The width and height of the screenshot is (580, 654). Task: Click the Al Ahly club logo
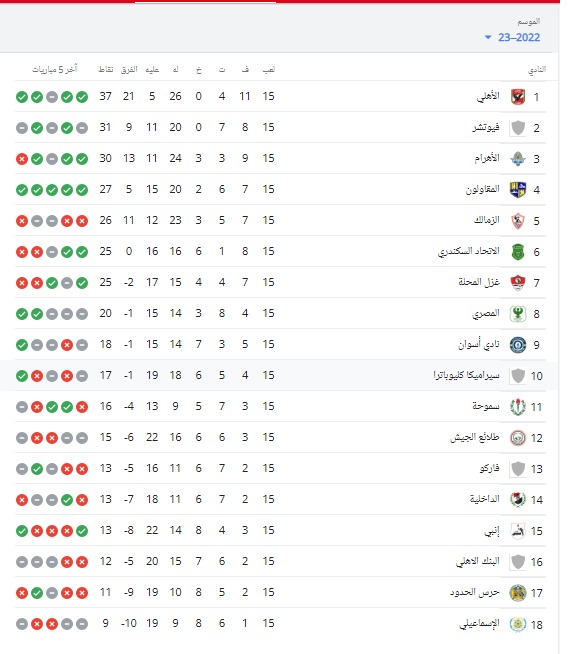pyautogui.click(x=518, y=97)
